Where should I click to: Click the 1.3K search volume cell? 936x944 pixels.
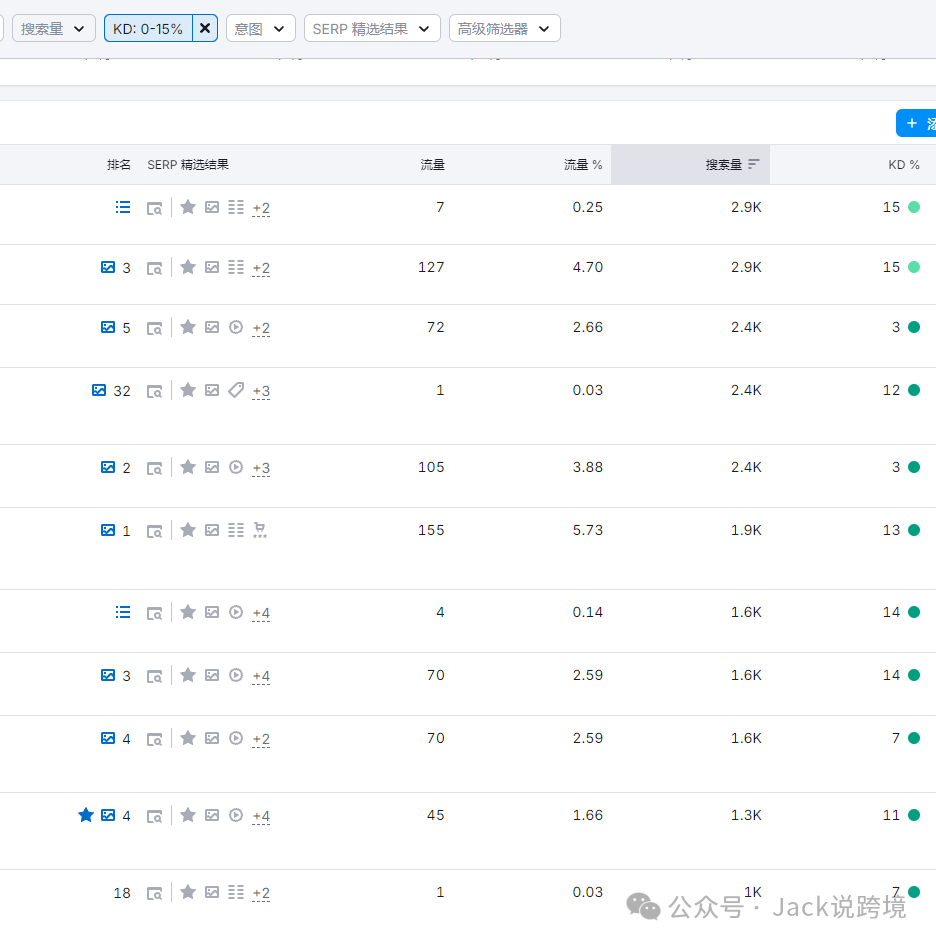click(x=746, y=815)
